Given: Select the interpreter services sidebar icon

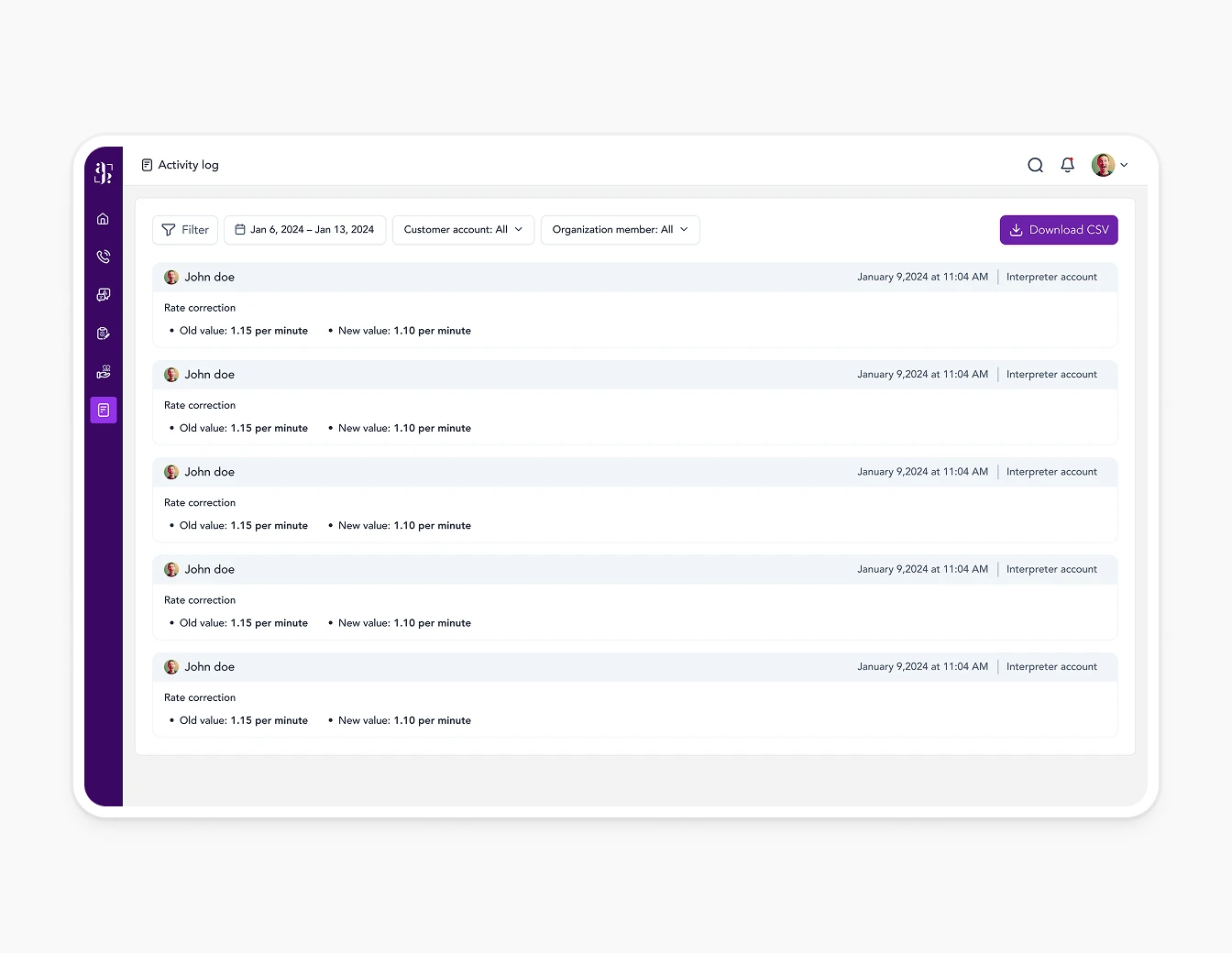Looking at the screenshot, I should click(103, 372).
